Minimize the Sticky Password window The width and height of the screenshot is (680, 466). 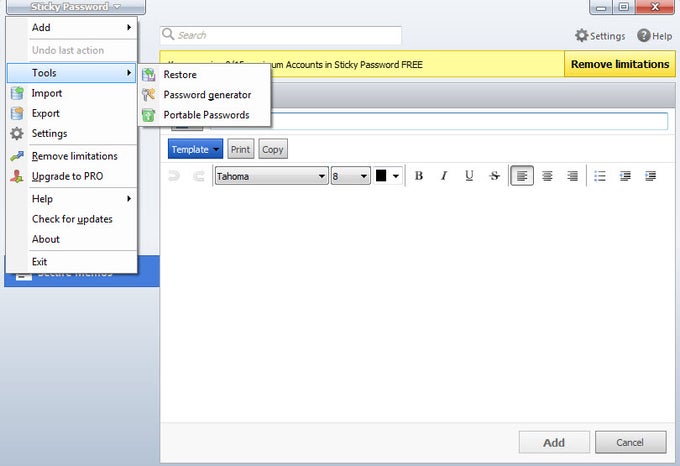601,7
